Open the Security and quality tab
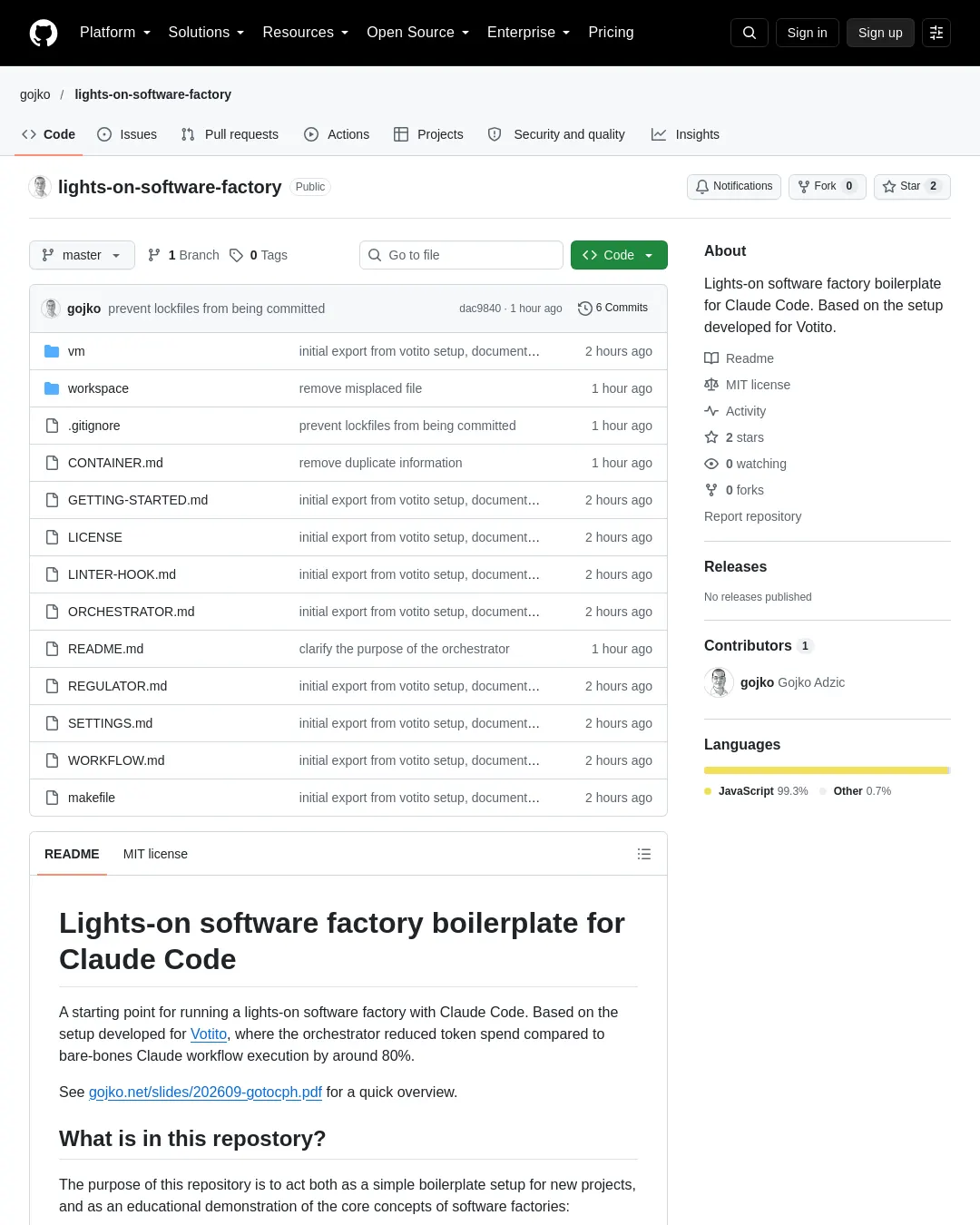 556,134
